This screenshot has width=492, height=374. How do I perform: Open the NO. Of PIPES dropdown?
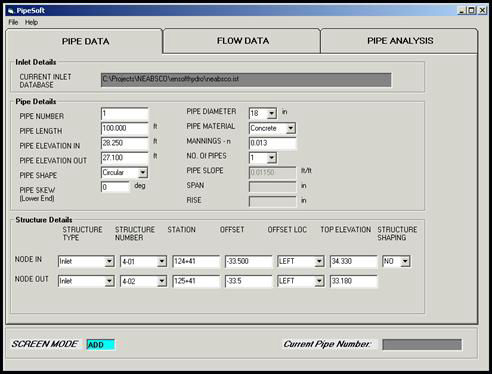pos(272,158)
